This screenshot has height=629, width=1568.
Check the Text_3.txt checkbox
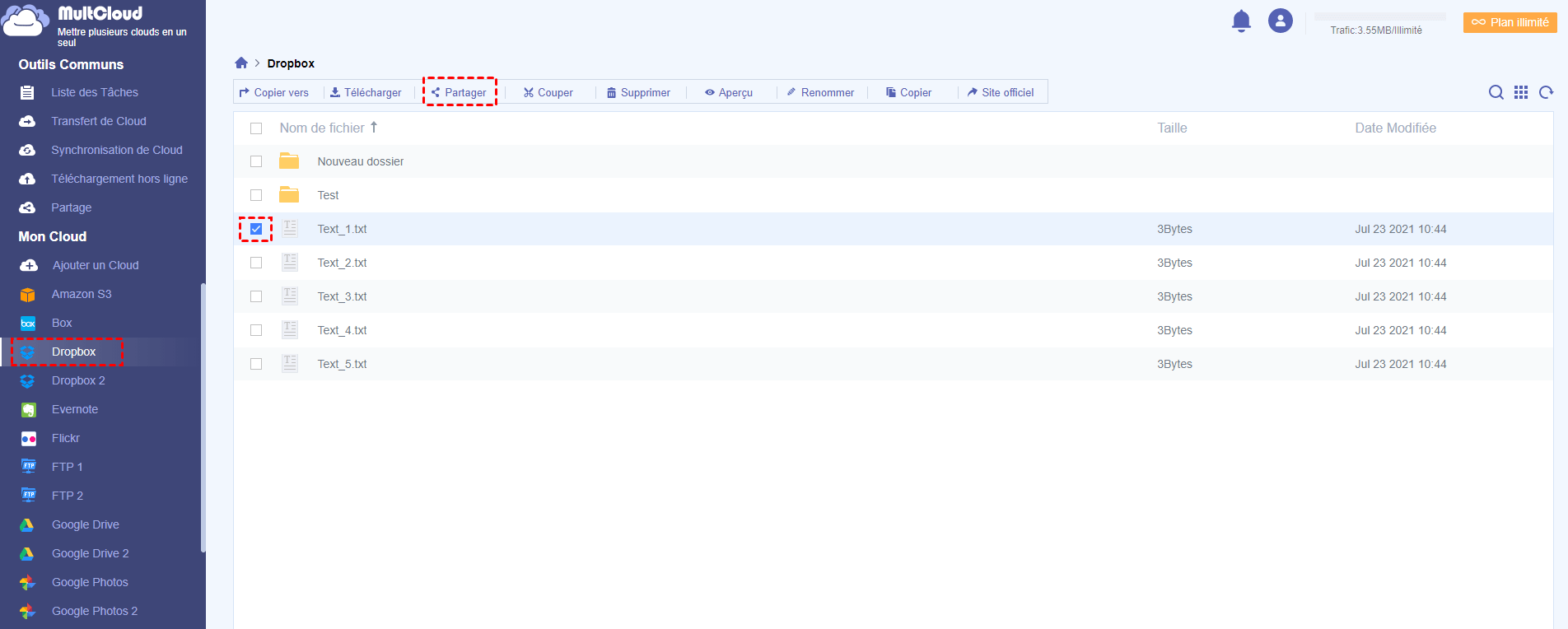pos(256,296)
